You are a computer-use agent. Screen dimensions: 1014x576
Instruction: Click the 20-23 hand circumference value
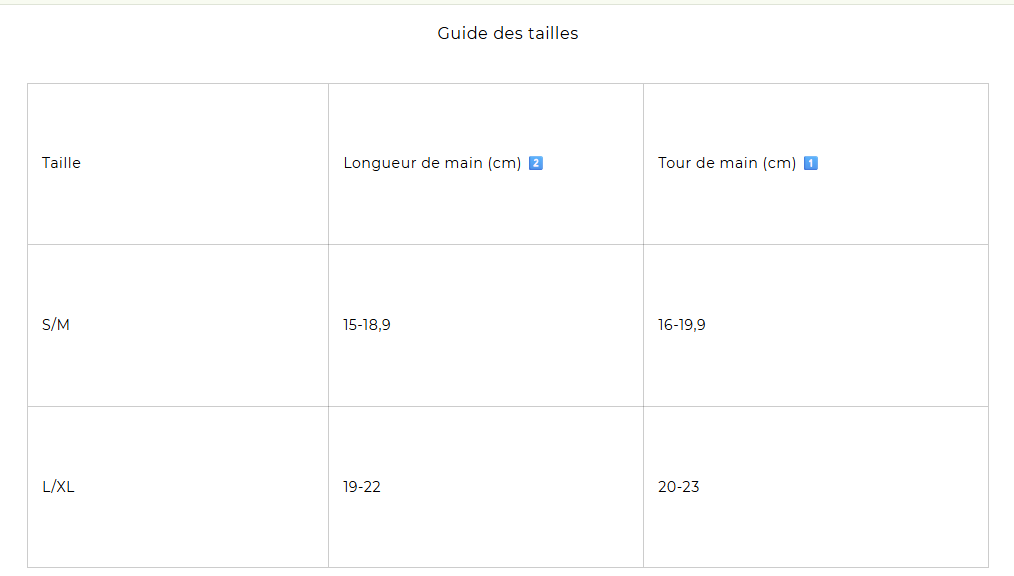pos(679,487)
